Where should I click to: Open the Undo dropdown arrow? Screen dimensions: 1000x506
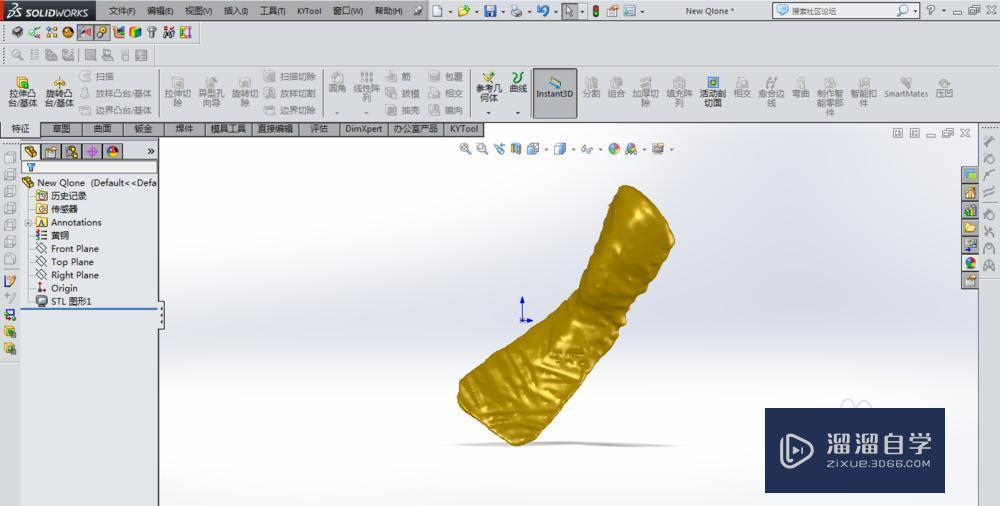(555, 11)
